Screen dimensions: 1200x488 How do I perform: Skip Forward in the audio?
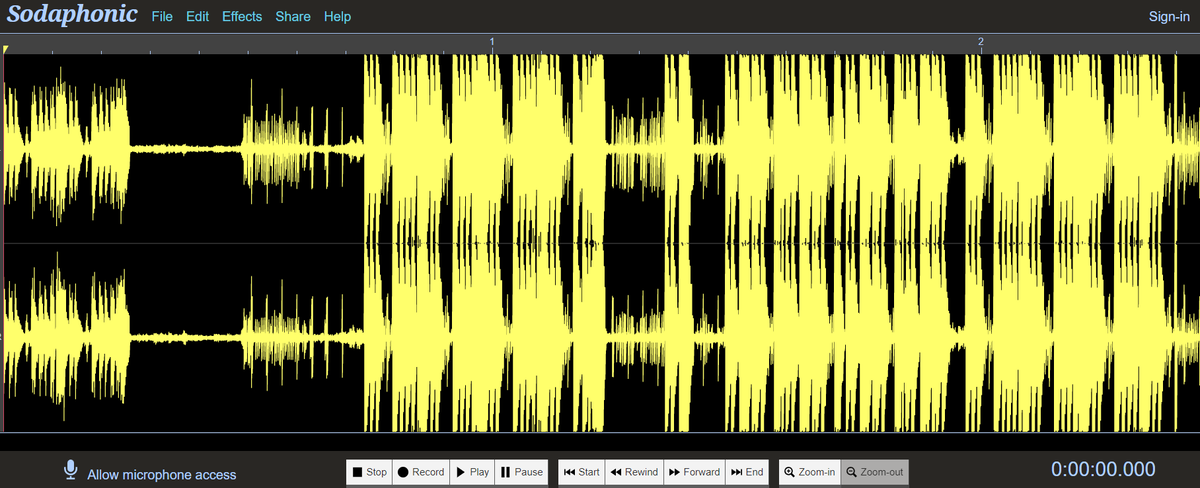(x=694, y=472)
